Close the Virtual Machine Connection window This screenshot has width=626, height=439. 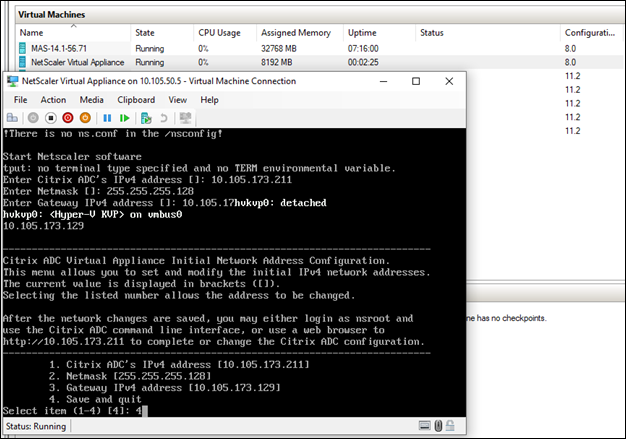click(x=449, y=81)
